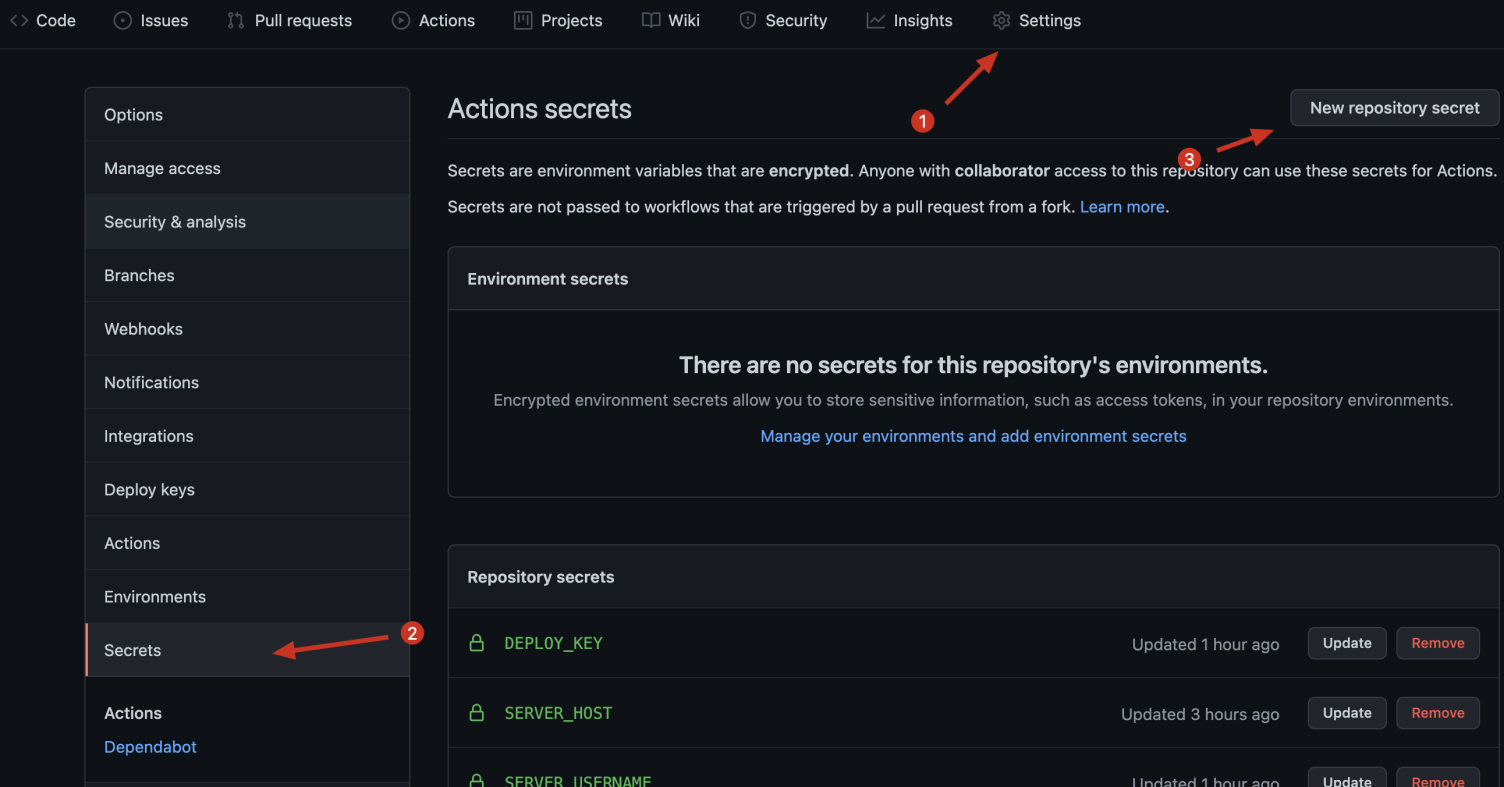Click the Settings gear icon
The height and width of the screenshot is (787, 1504).
[1001, 20]
